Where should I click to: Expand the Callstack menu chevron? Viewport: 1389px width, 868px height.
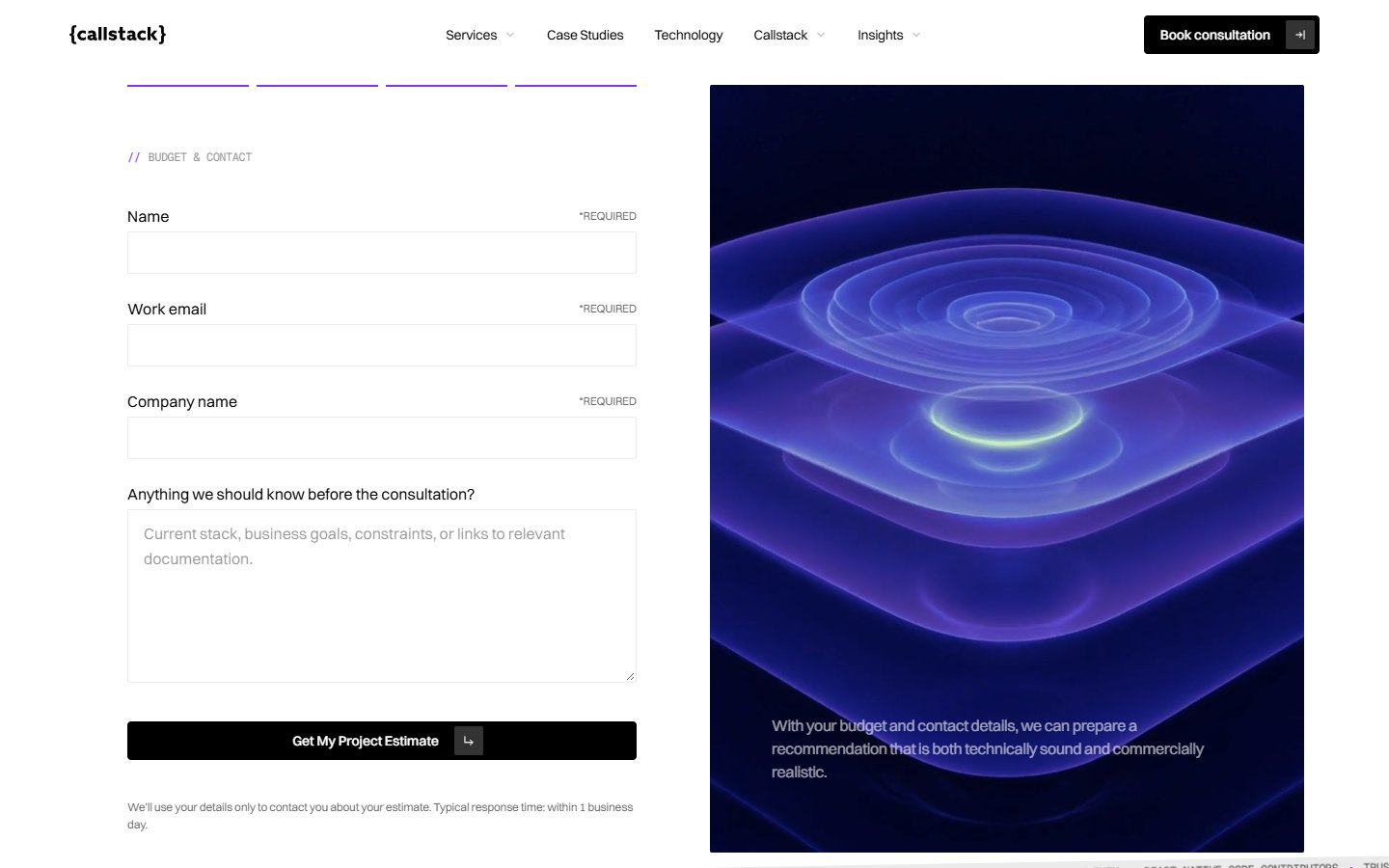click(821, 36)
